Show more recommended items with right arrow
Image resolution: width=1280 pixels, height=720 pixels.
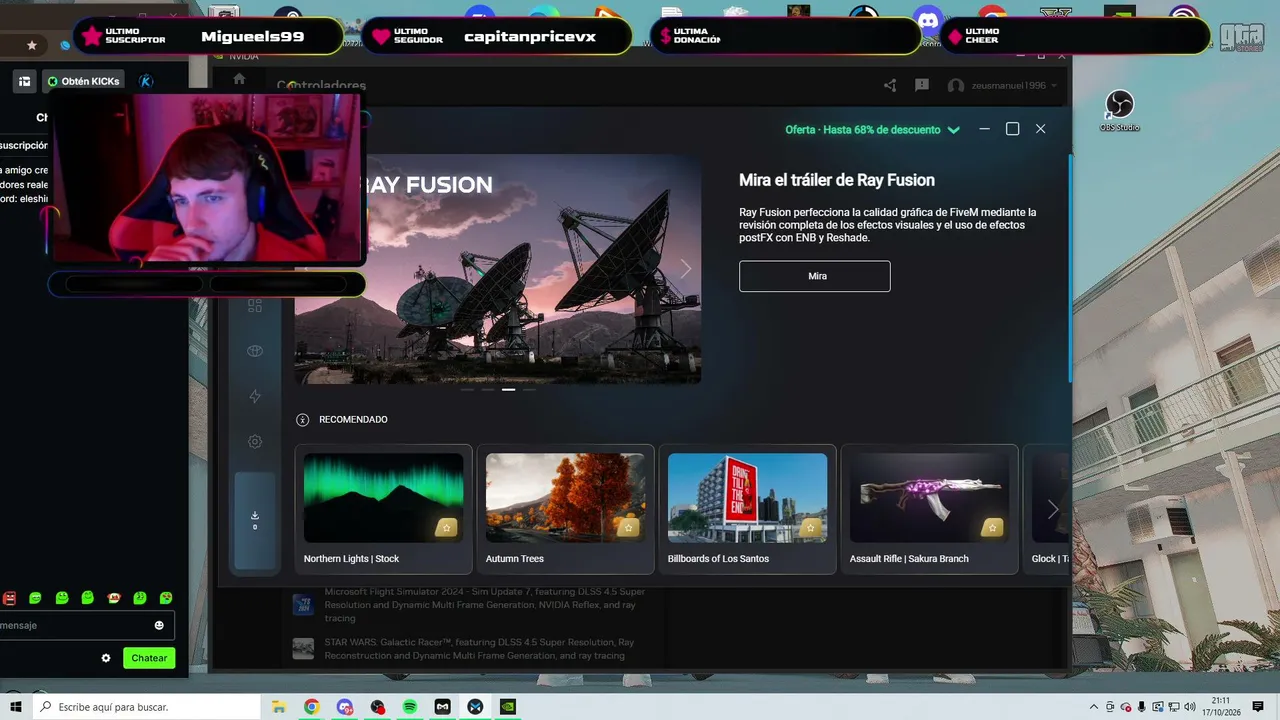(x=1052, y=510)
